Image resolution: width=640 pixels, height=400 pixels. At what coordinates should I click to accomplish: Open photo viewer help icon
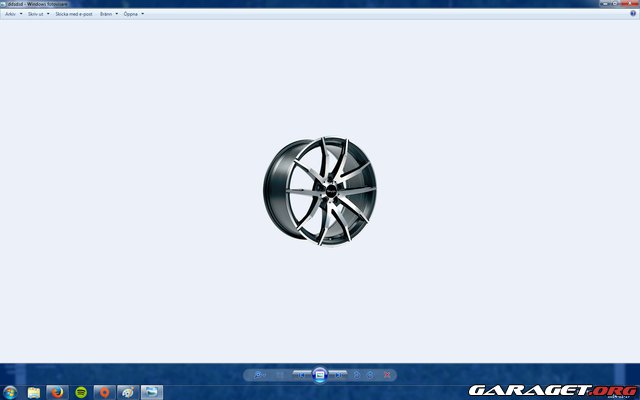pyautogui.click(x=633, y=13)
